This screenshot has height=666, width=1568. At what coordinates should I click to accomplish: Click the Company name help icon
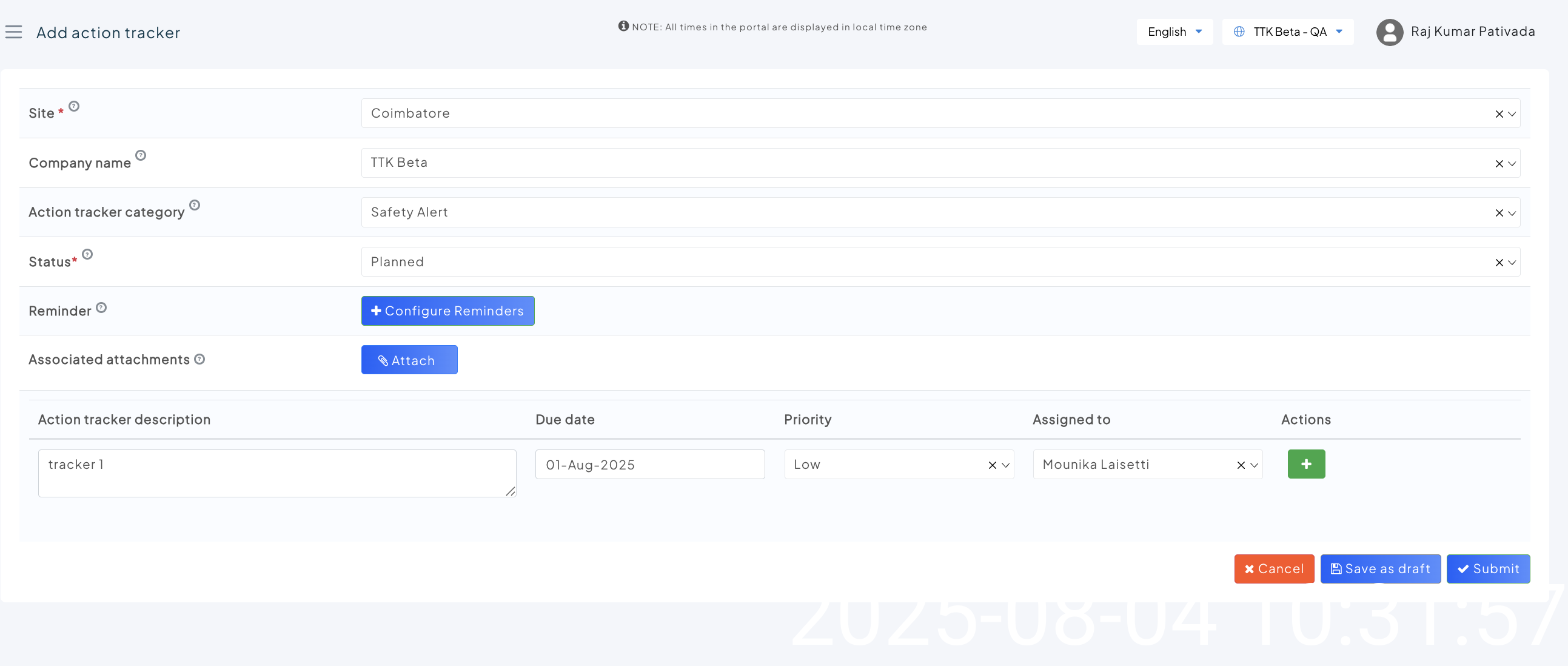coord(141,155)
